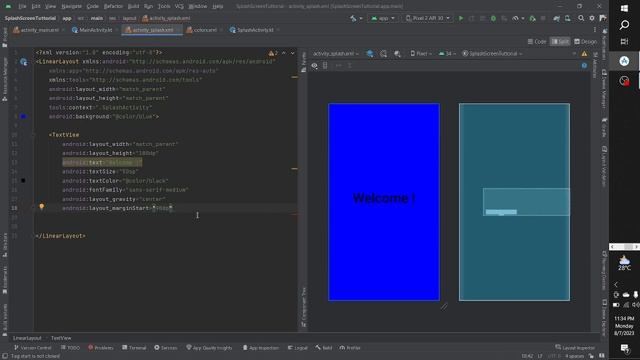
Task: Click the Task View taskbar icon
Action: point(624,41)
